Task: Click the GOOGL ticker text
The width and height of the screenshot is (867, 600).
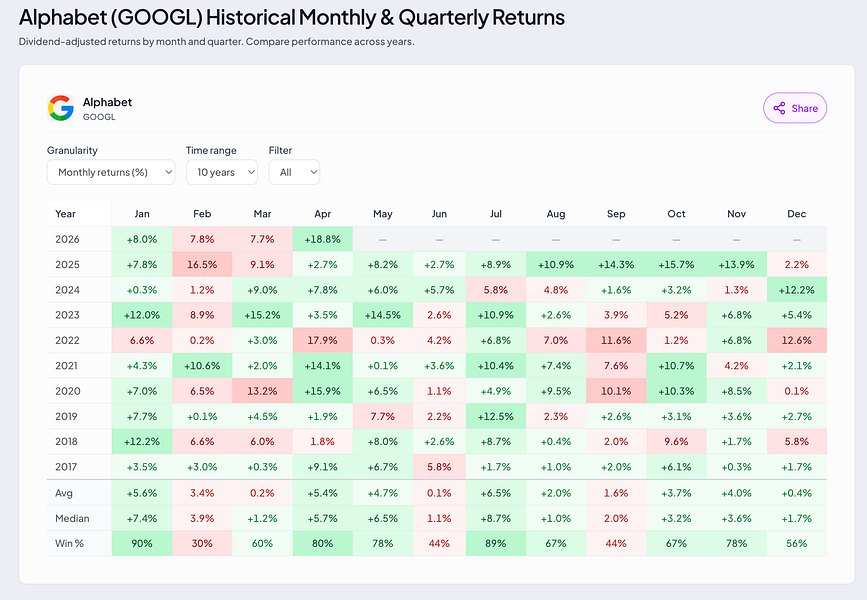Action: point(99,117)
